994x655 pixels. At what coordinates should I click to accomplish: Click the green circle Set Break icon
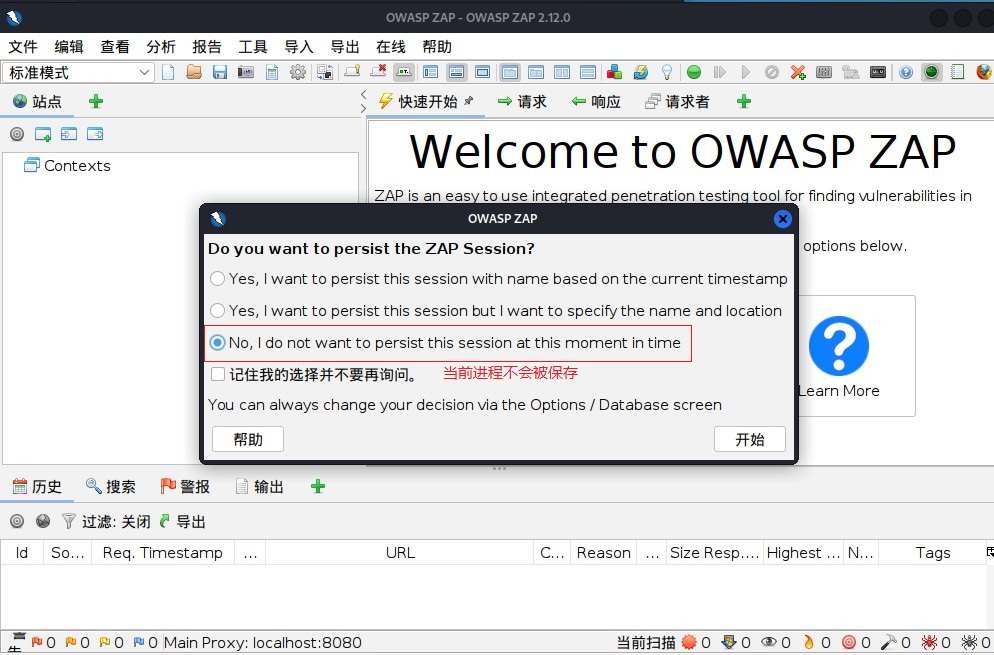pos(694,72)
